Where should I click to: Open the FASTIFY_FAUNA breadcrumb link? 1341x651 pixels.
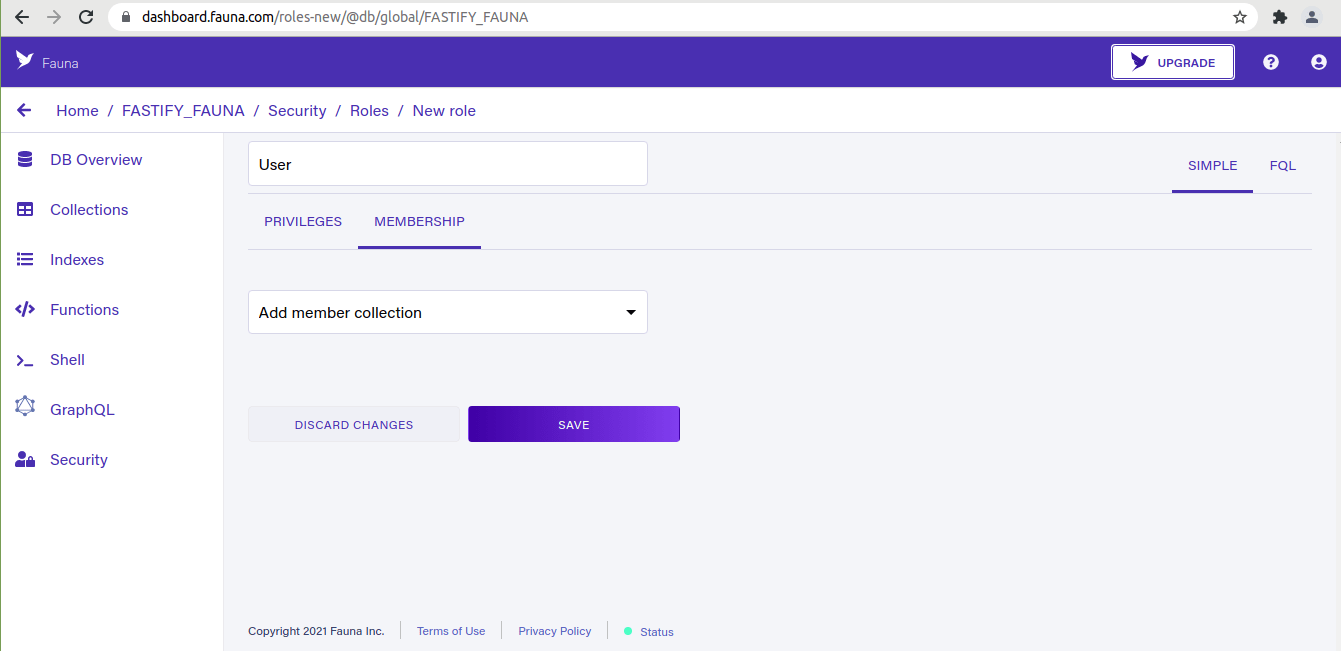(183, 111)
